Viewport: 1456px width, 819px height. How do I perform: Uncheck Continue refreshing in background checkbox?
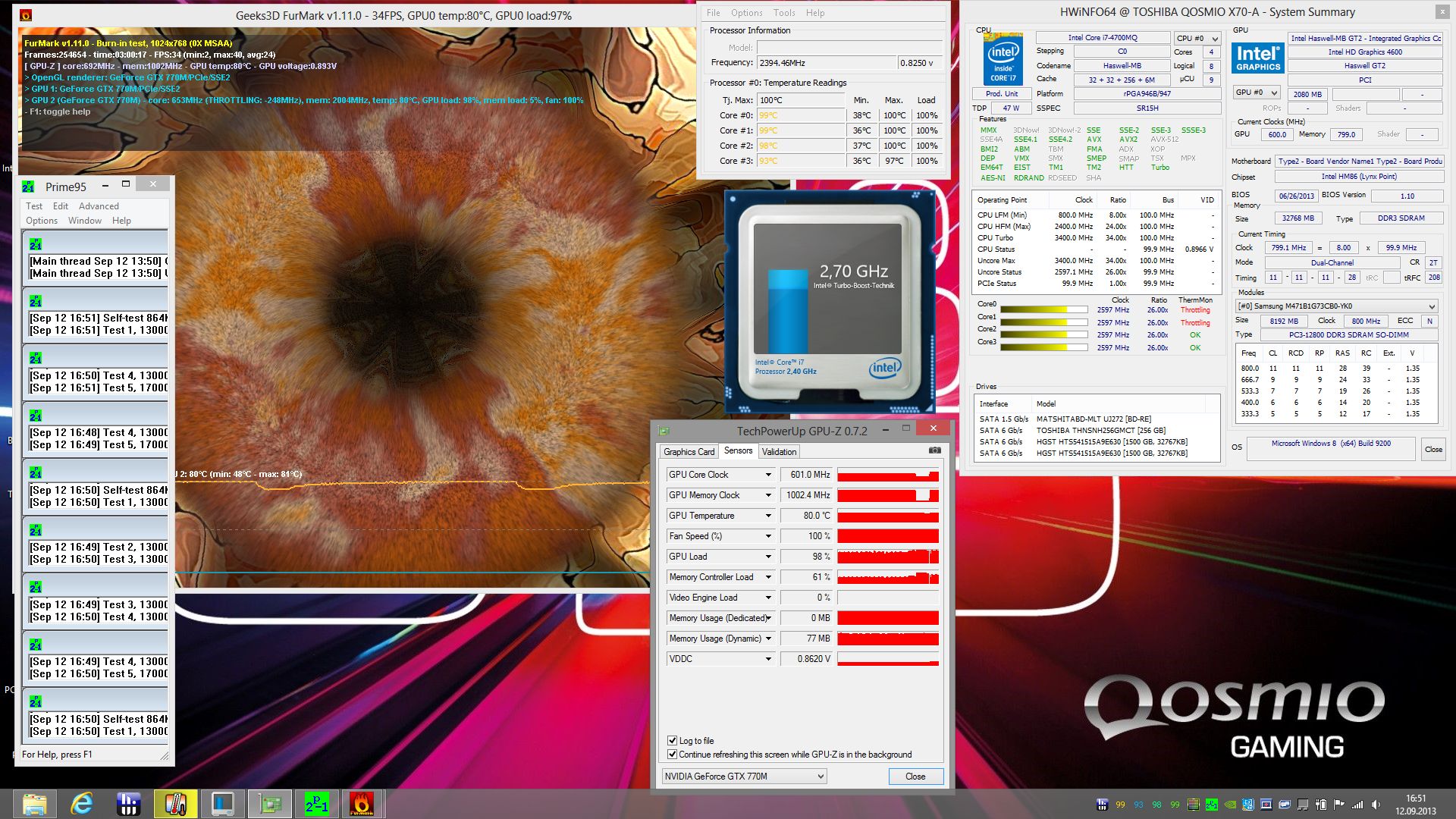(672, 754)
